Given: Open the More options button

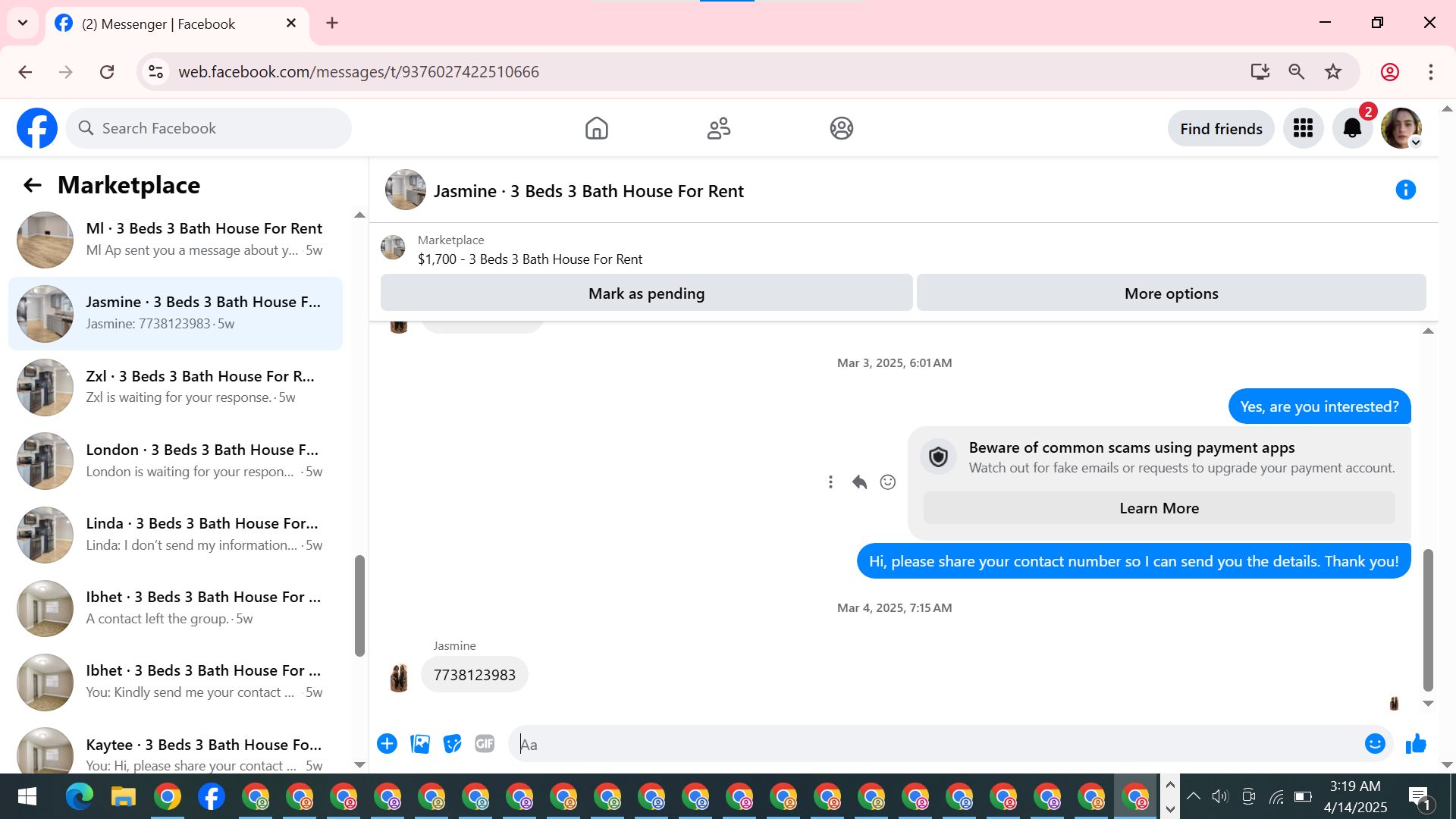Looking at the screenshot, I should [x=1171, y=293].
